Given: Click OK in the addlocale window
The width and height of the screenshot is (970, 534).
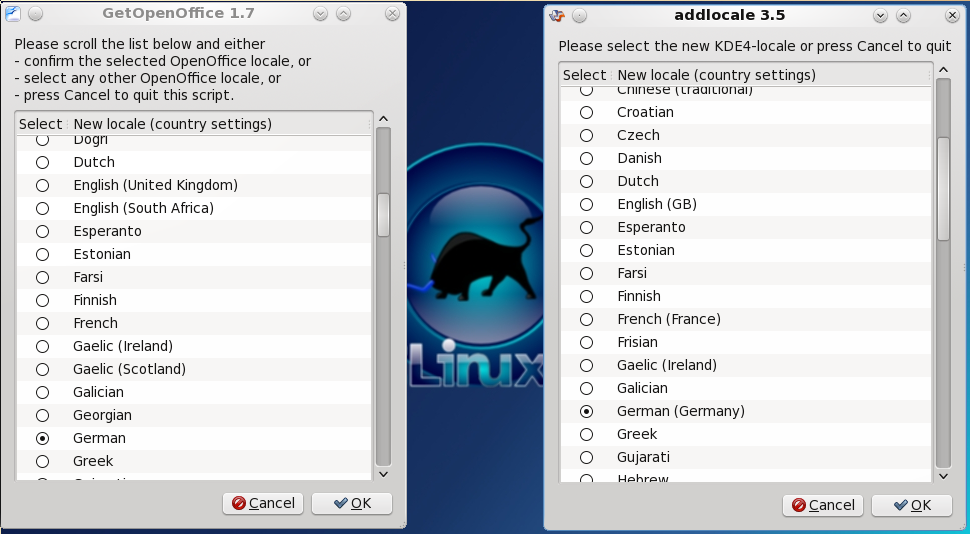Looking at the screenshot, I should 912,506.
